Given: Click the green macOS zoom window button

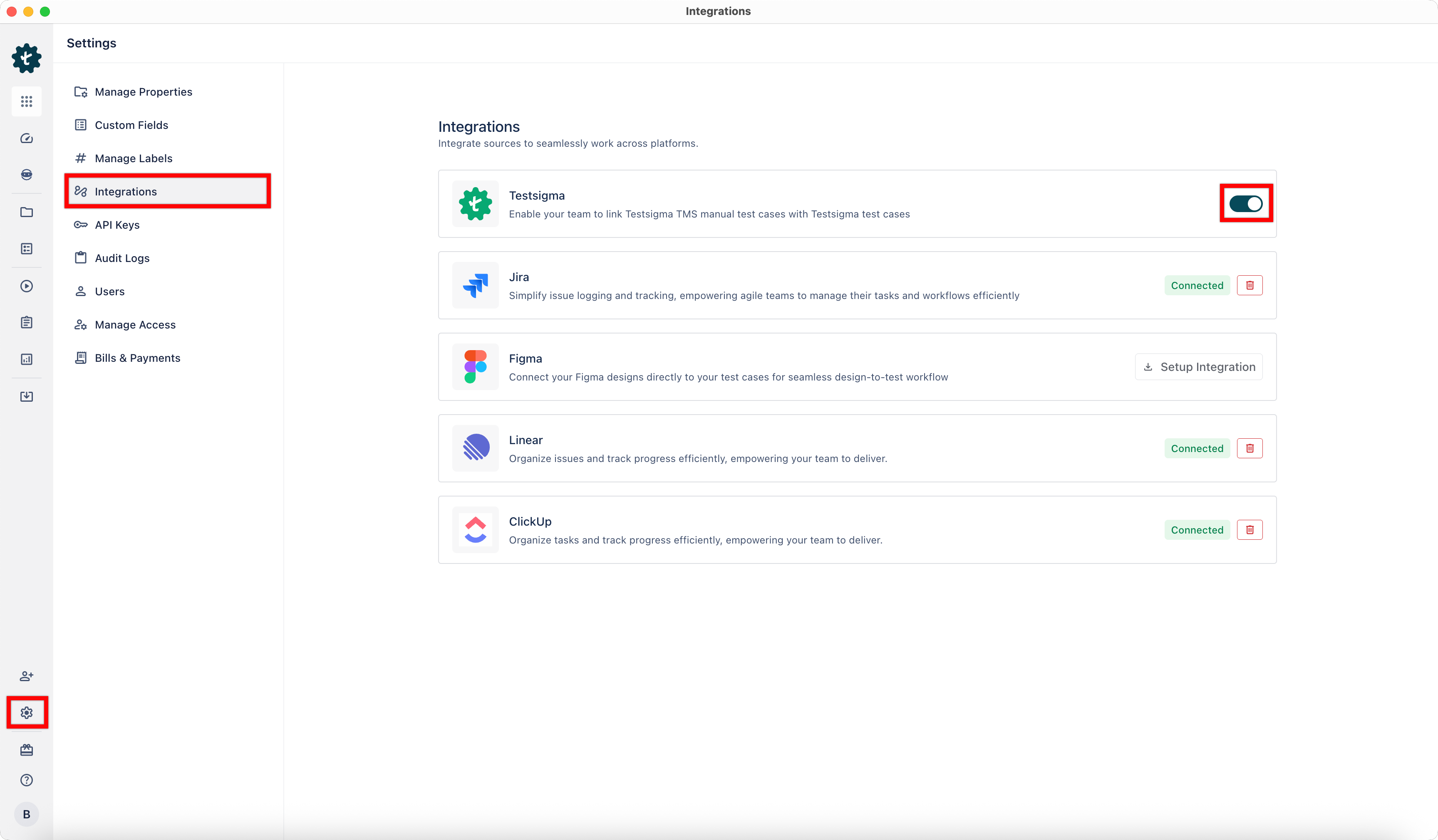Looking at the screenshot, I should point(45,11).
